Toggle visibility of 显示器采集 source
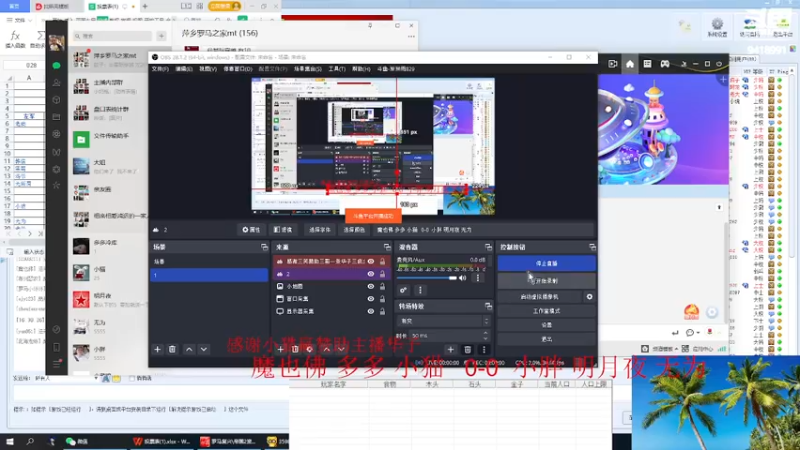The width and height of the screenshot is (800, 450). [371, 311]
